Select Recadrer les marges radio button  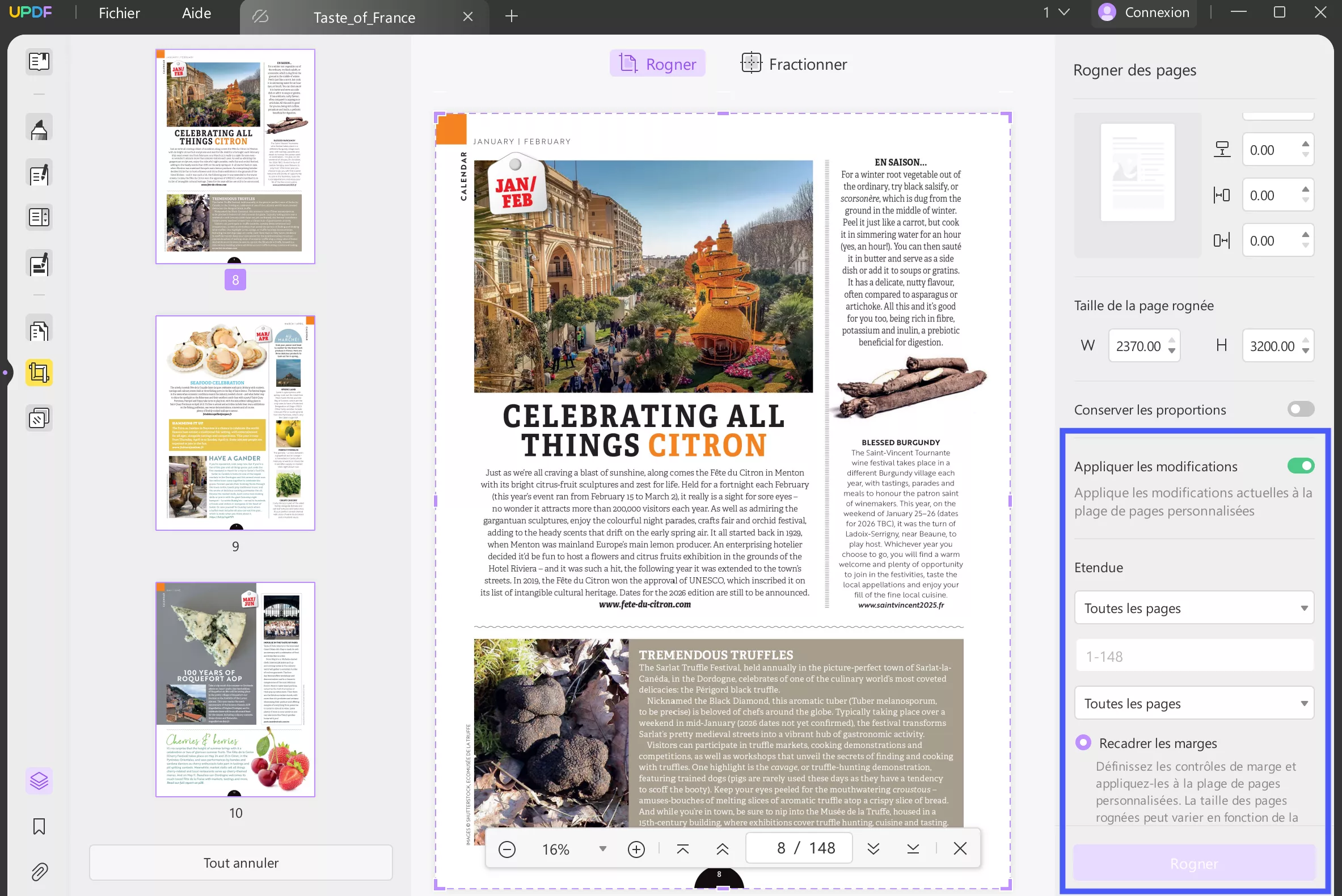[x=1083, y=743]
